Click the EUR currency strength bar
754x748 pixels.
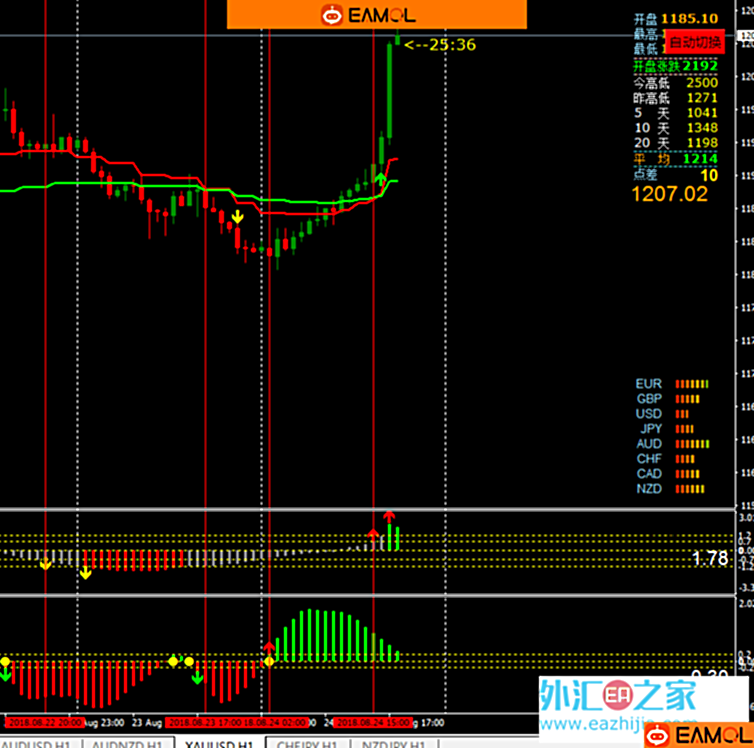[692, 383]
